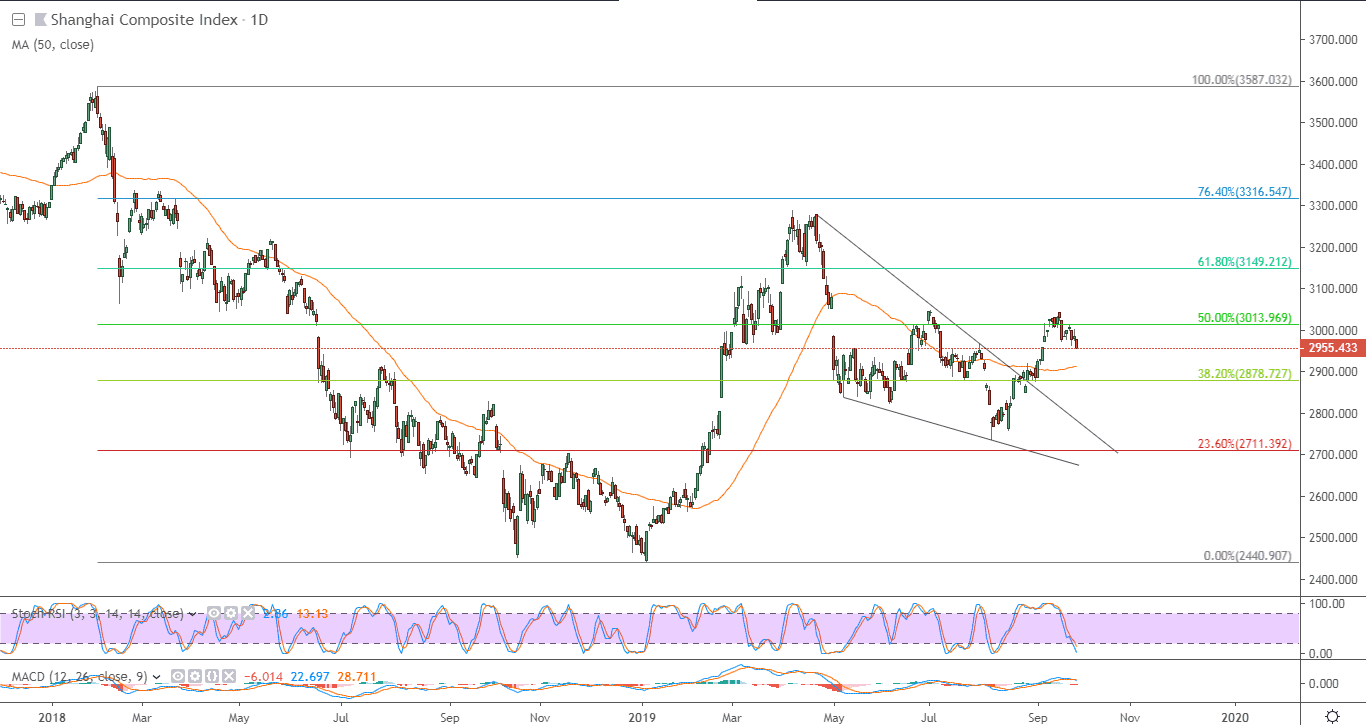Click the 38.20%(2878.727) Fibonacci label
This screenshot has width=1366, height=725.
click(1245, 374)
